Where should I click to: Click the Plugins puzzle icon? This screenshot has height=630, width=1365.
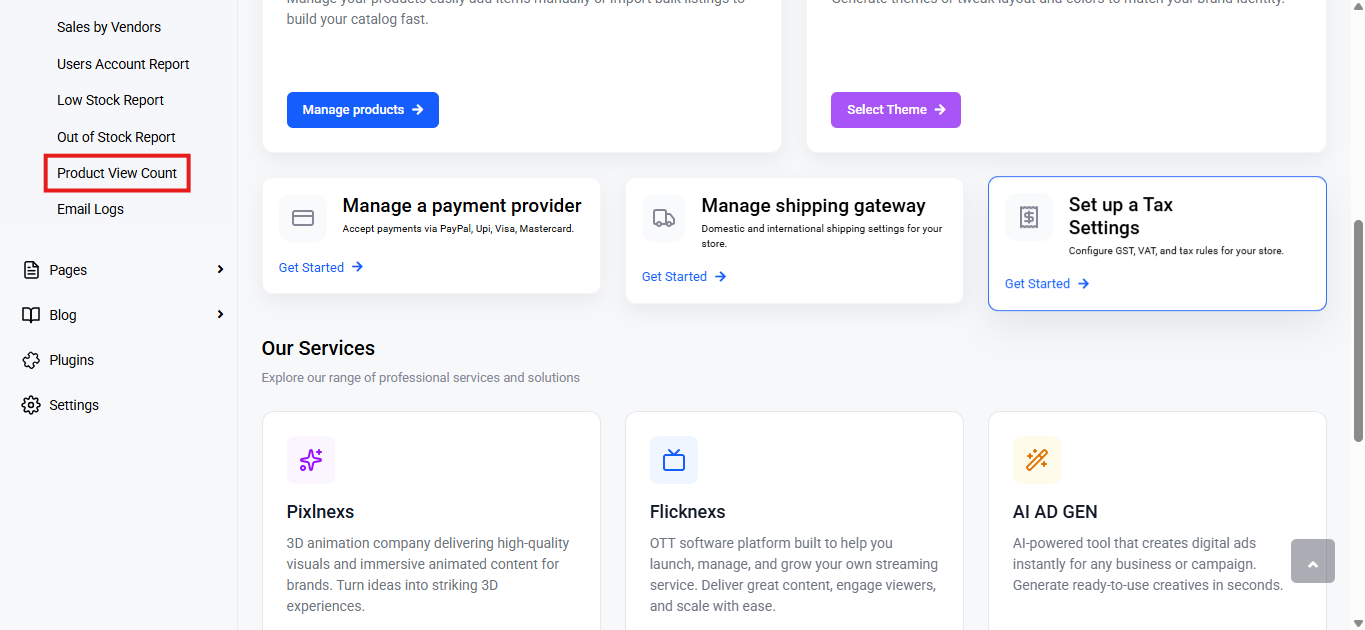click(x=31, y=360)
